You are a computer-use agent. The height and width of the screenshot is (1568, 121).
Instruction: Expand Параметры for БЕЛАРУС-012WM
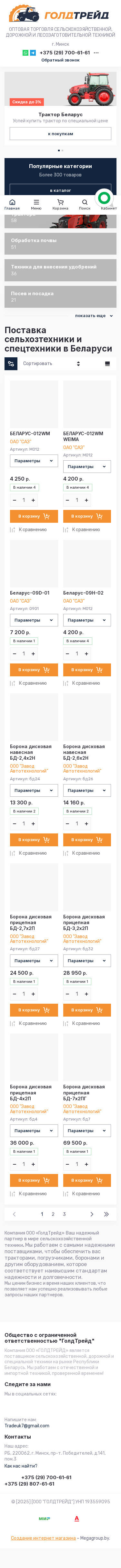point(34,461)
